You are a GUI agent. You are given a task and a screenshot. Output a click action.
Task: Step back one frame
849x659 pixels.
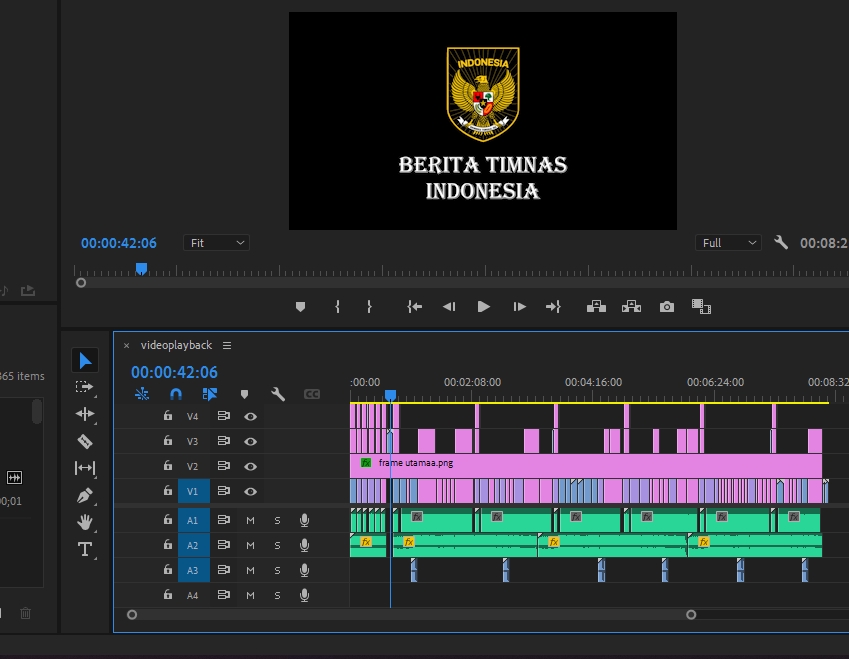(x=449, y=307)
